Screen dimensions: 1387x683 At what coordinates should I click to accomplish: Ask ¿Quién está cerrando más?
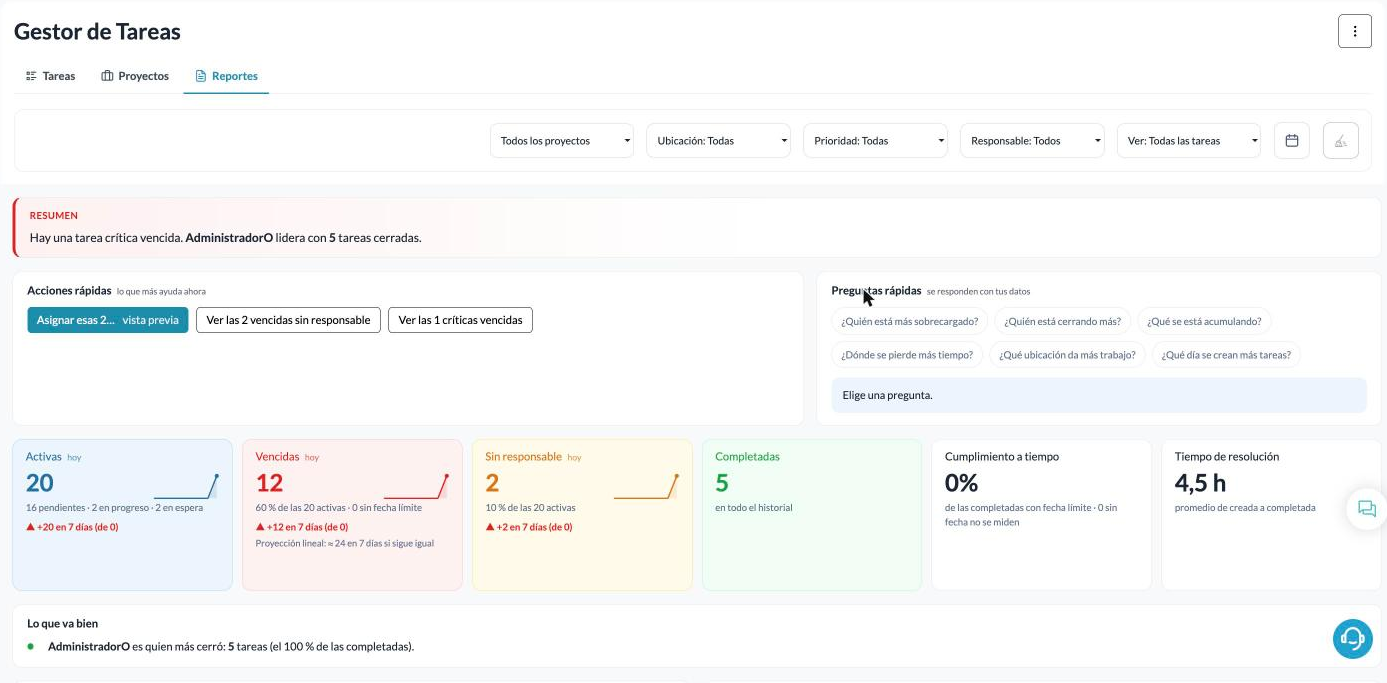pos(1062,322)
